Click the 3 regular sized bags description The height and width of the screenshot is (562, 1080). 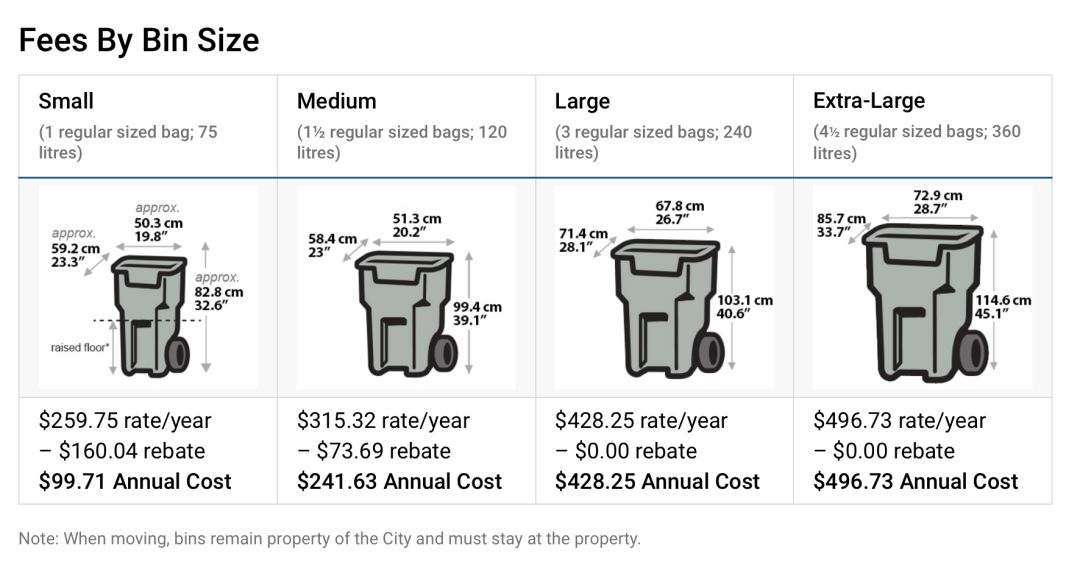pyautogui.click(x=654, y=142)
